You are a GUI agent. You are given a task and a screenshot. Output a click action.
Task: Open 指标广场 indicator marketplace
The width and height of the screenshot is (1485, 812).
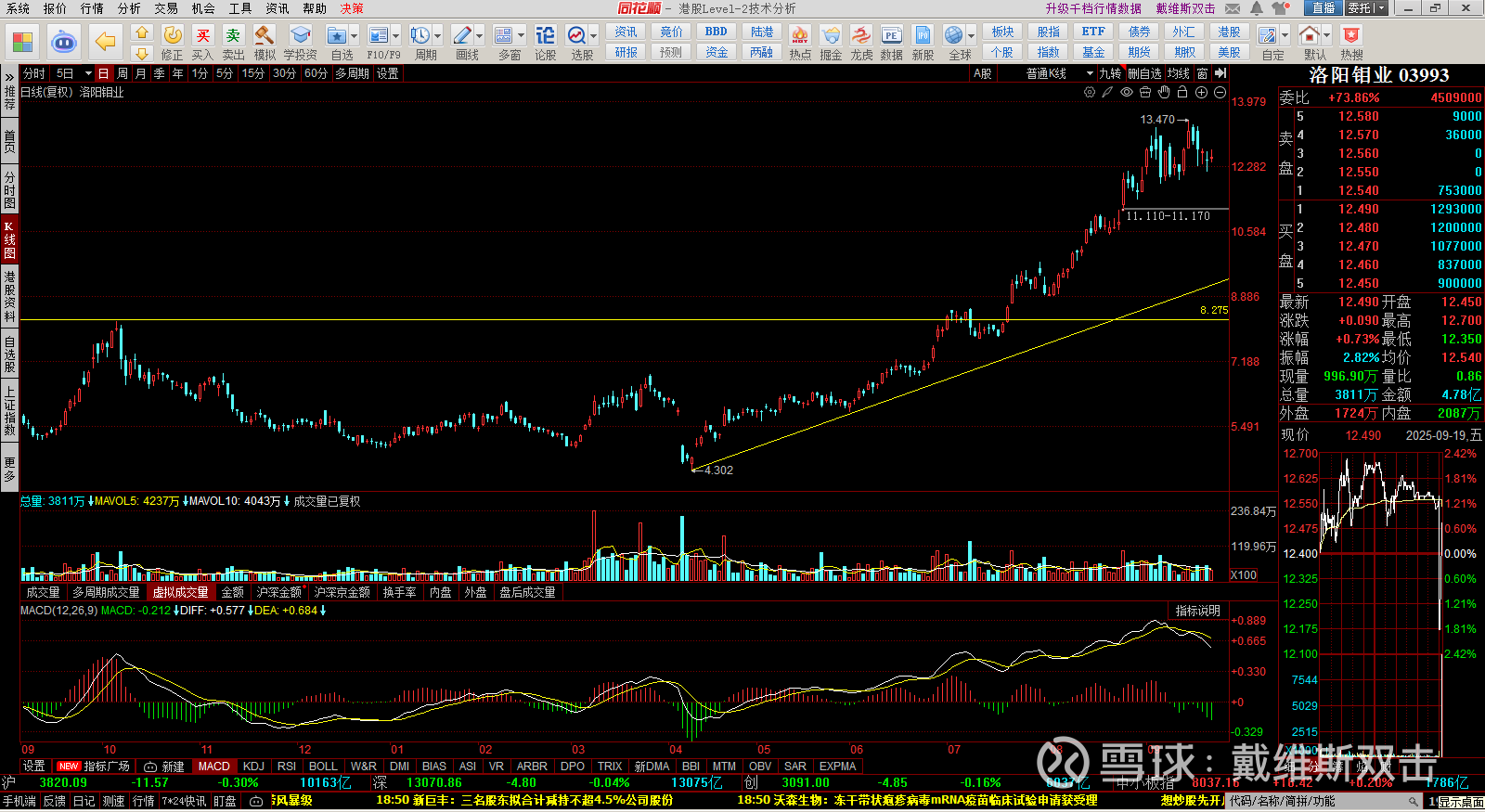point(107,767)
